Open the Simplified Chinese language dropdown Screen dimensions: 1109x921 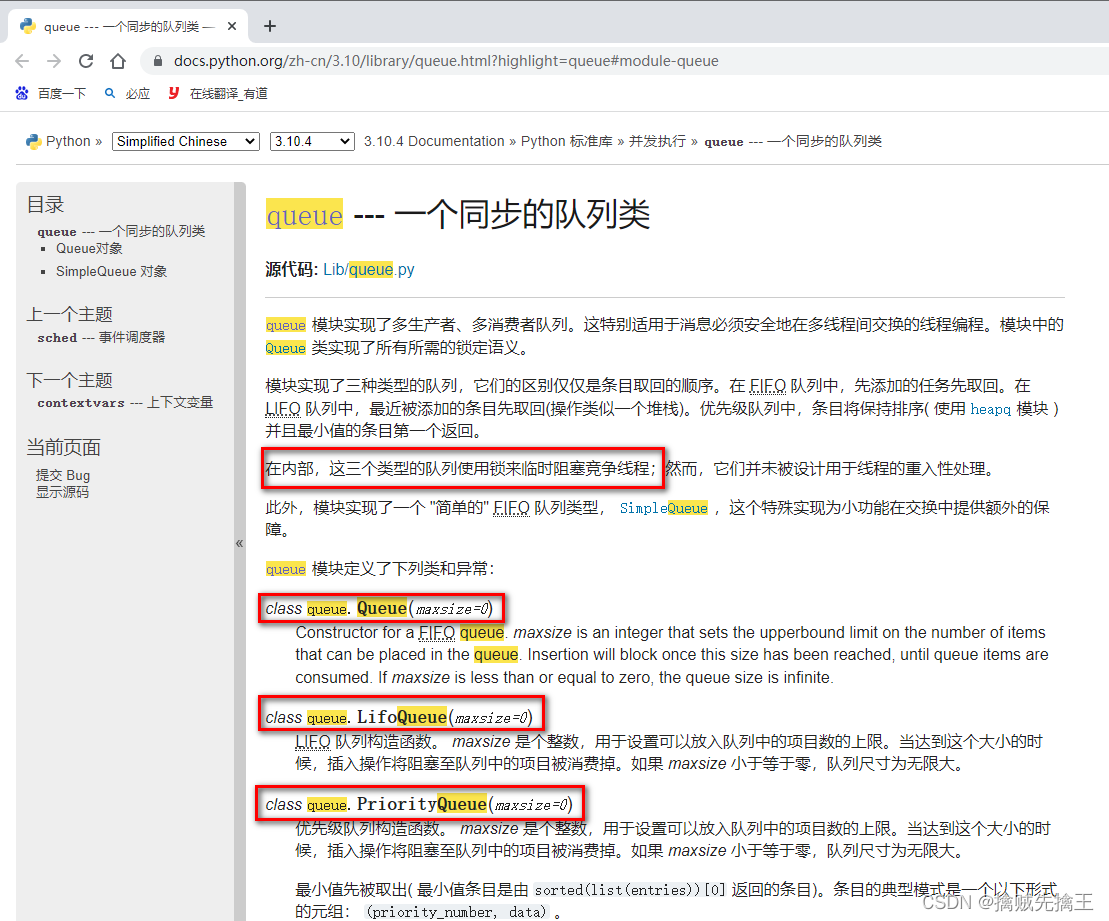pos(185,141)
